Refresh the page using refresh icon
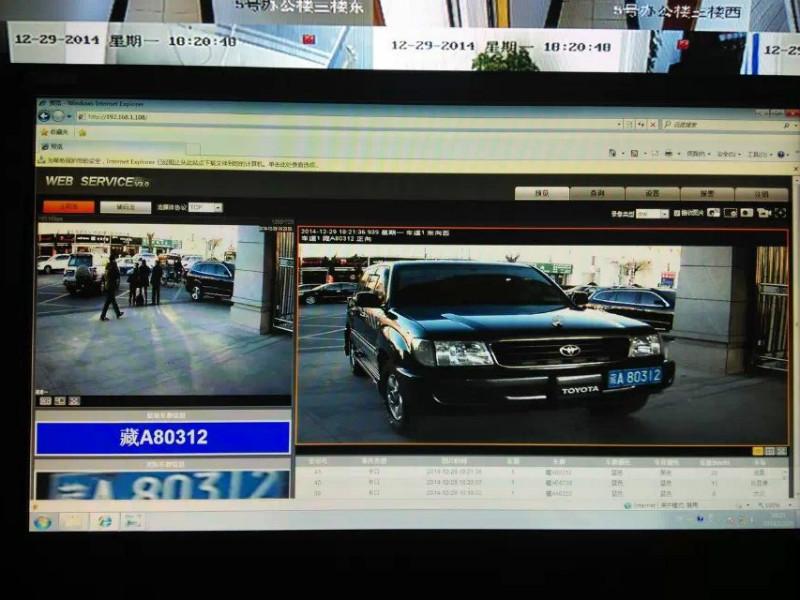 641,124
